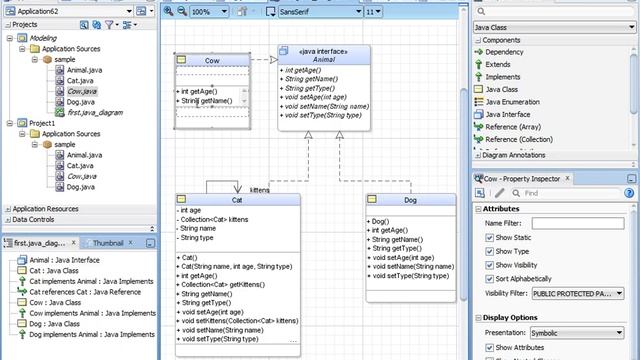Viewport: 640px width, 360px height.
Task: Expand the Application Resources section
Action: click(x=8, y=209)
